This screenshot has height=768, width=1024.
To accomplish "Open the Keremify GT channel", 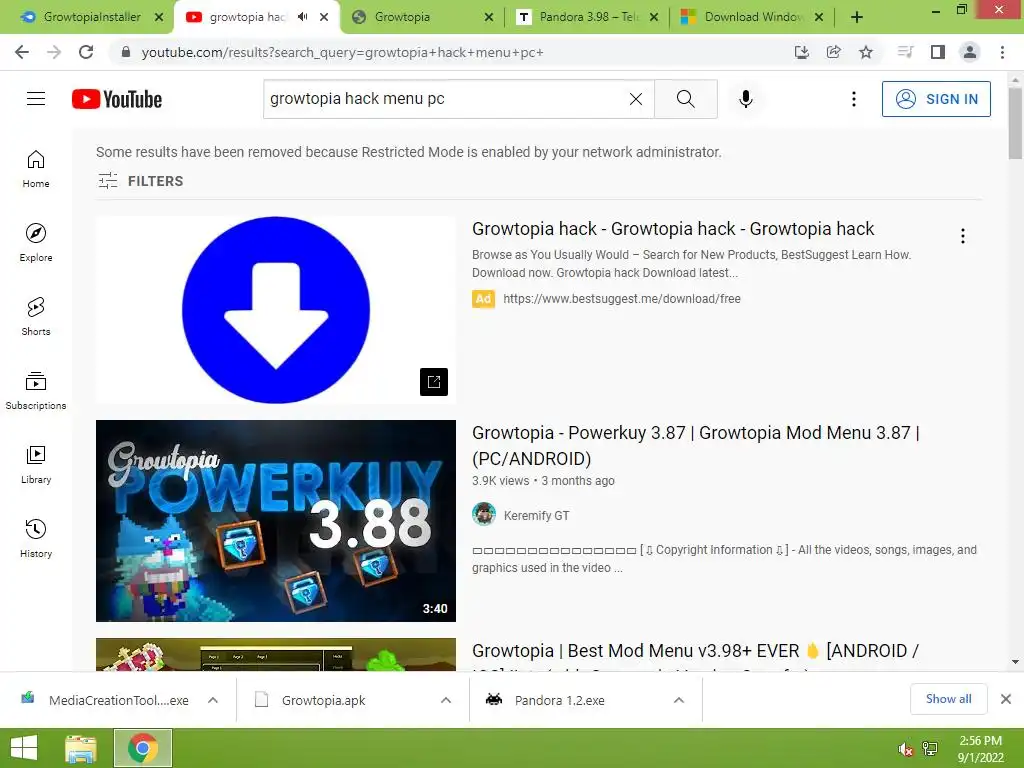I will point(536,516).
